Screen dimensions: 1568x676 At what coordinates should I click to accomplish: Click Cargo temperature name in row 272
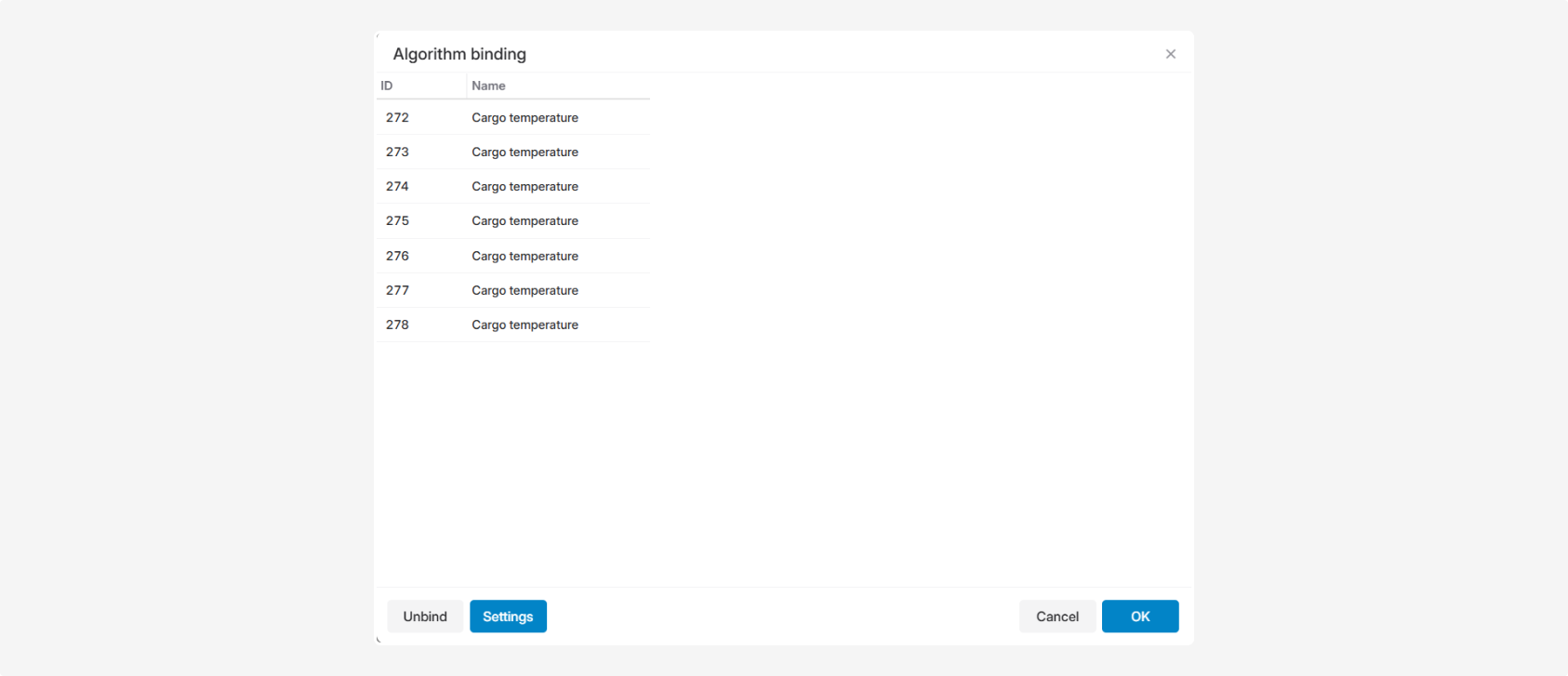click(x=525, y=118)
